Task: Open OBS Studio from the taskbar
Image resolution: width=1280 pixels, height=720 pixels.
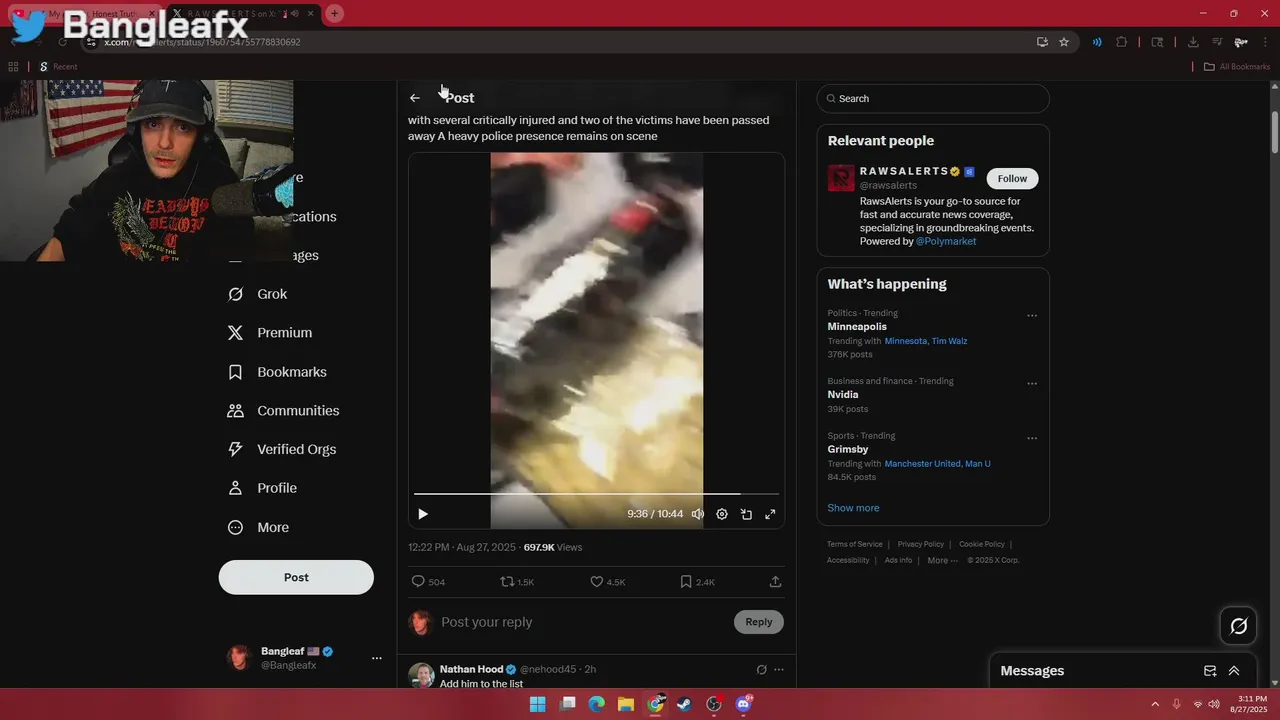Action: tap(714, 704)
